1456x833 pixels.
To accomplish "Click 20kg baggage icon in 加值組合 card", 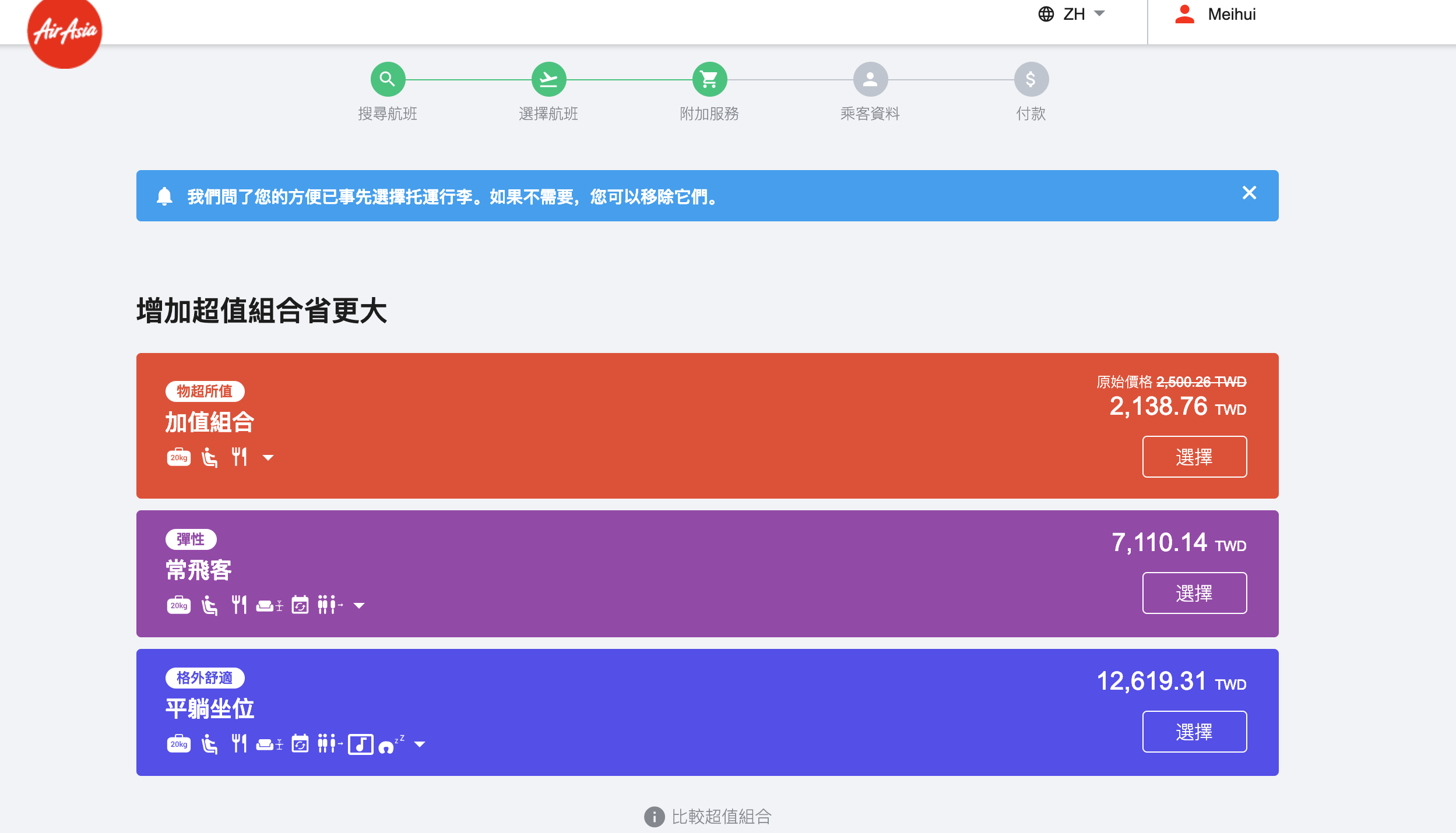I will click(179, 457).
